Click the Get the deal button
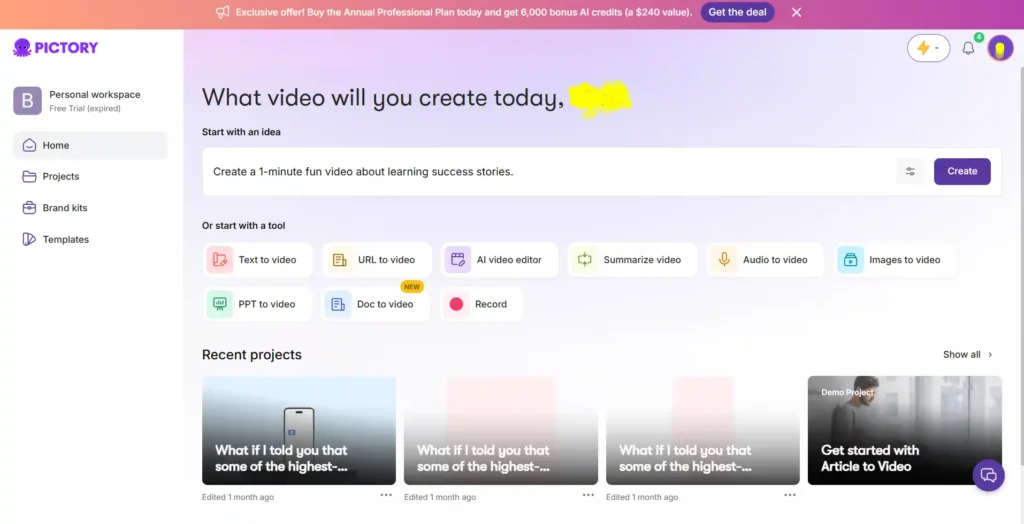1024x524 pixels. 737,12
